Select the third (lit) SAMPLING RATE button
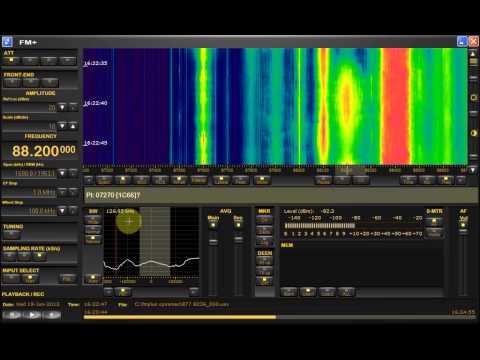 (39, 256)
